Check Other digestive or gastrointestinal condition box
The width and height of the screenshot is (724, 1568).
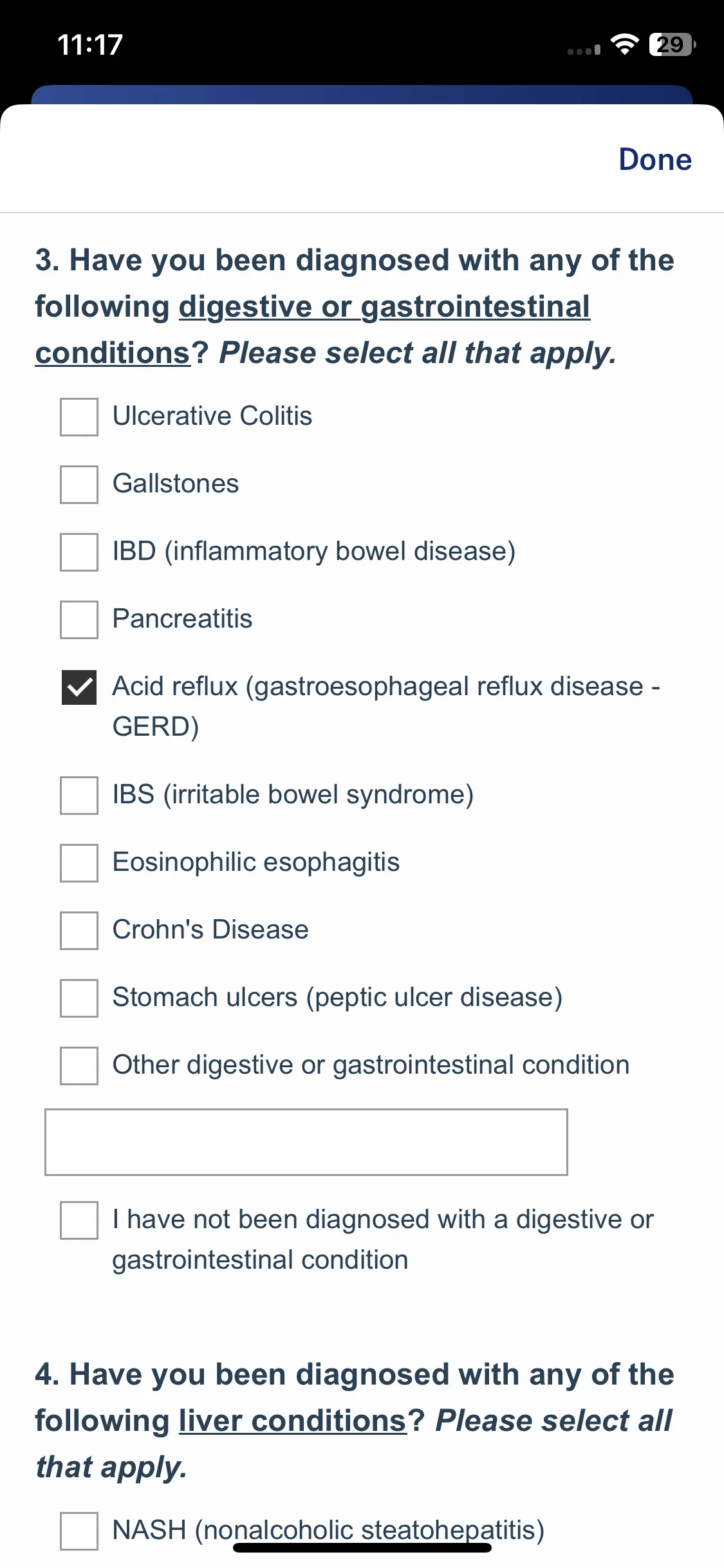coord(79,1066)
